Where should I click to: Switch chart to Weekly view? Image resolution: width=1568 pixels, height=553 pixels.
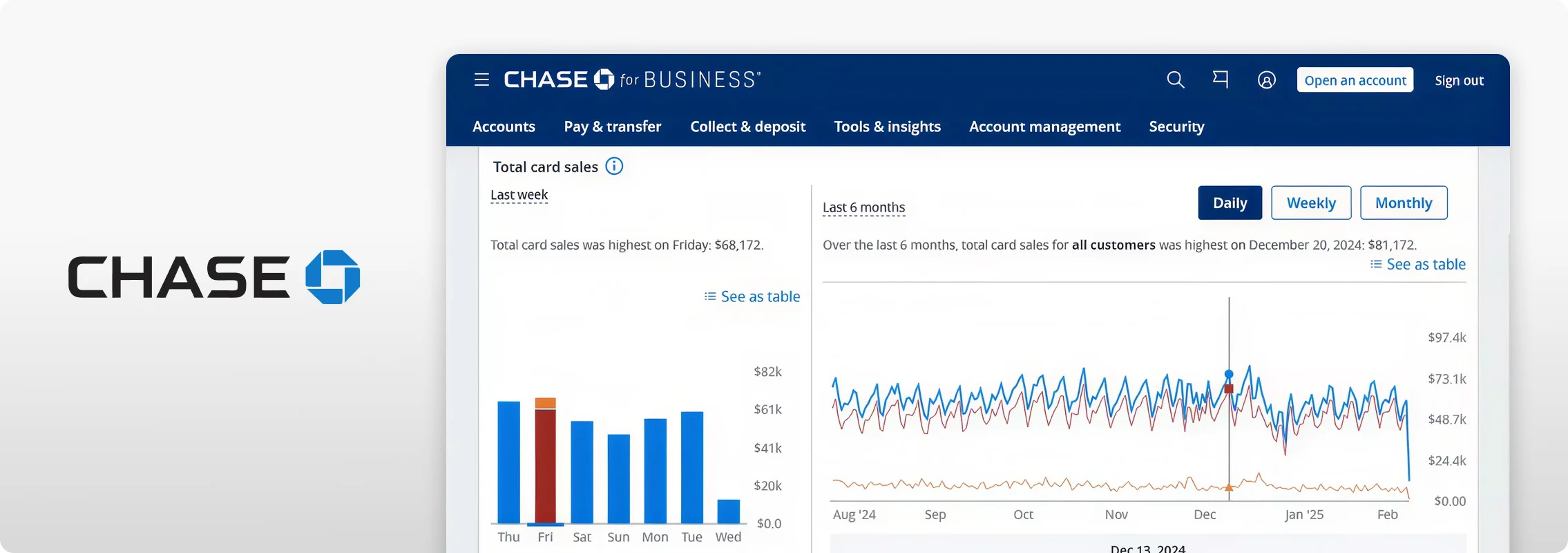point(1311,203)
